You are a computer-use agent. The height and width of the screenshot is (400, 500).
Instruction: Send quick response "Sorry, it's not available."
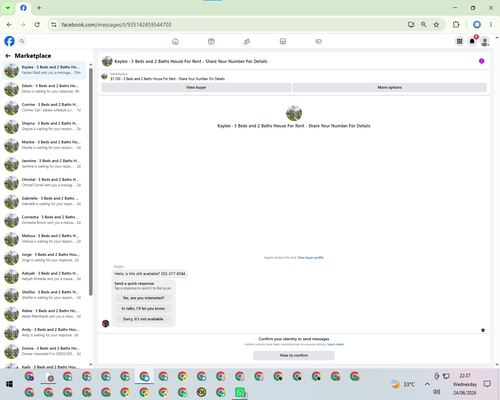coord(143,319)
